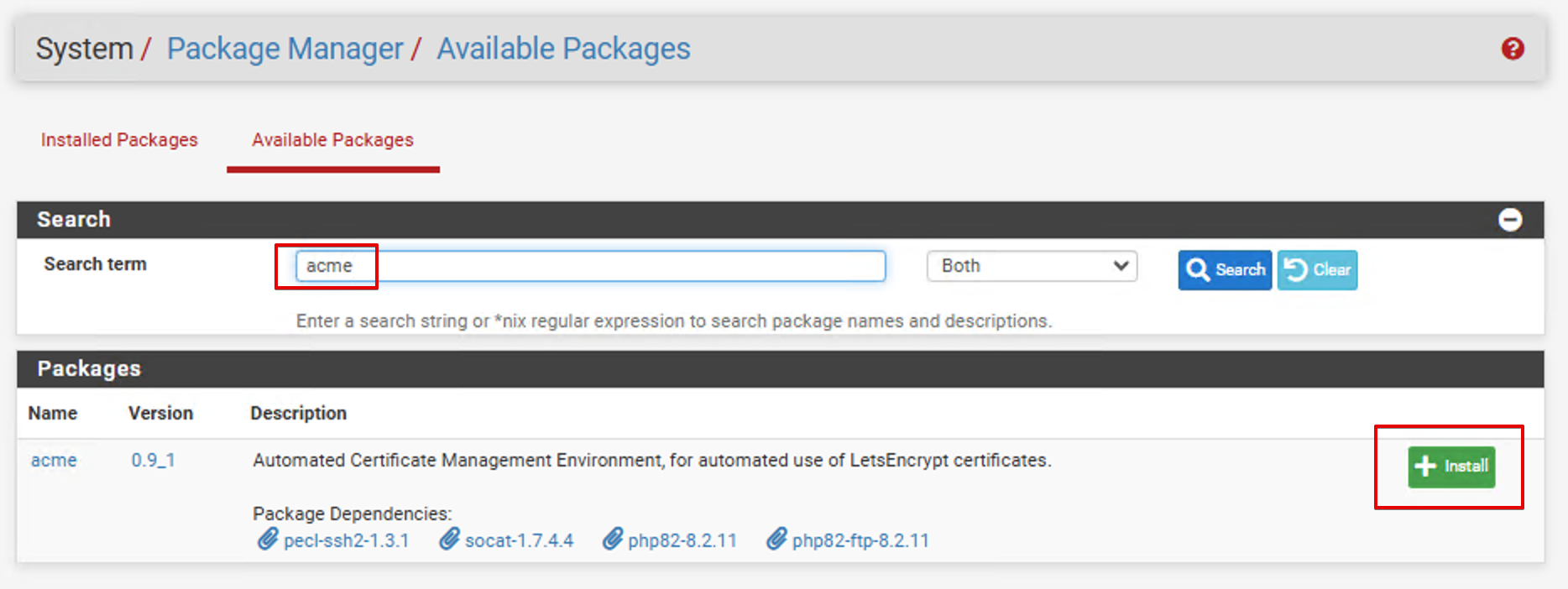Open the socat-1.7.4.4 dependency link
Screen dimensions: 1568x589
(x=519, y=541)
